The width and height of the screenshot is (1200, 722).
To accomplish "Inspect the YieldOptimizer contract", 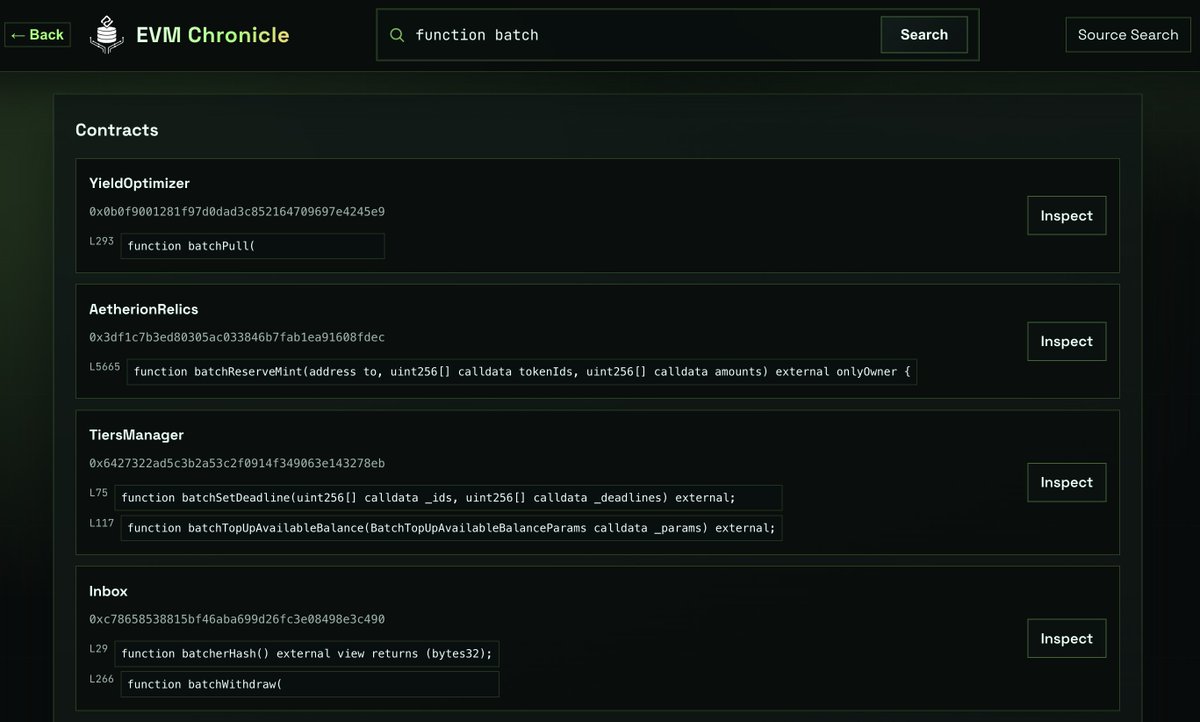I will click(x=1067, y=216).
